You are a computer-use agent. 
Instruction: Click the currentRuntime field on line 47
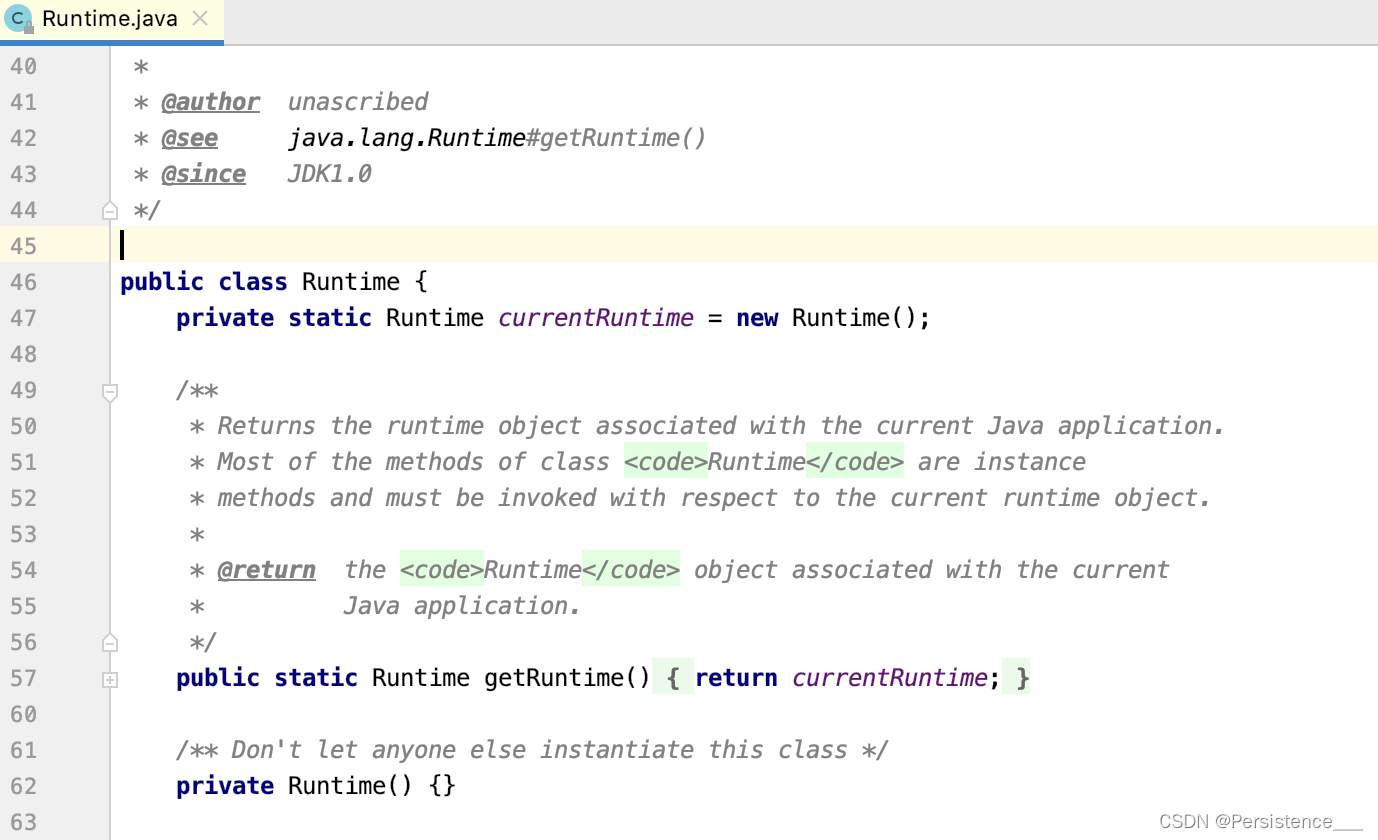point(596,318)
